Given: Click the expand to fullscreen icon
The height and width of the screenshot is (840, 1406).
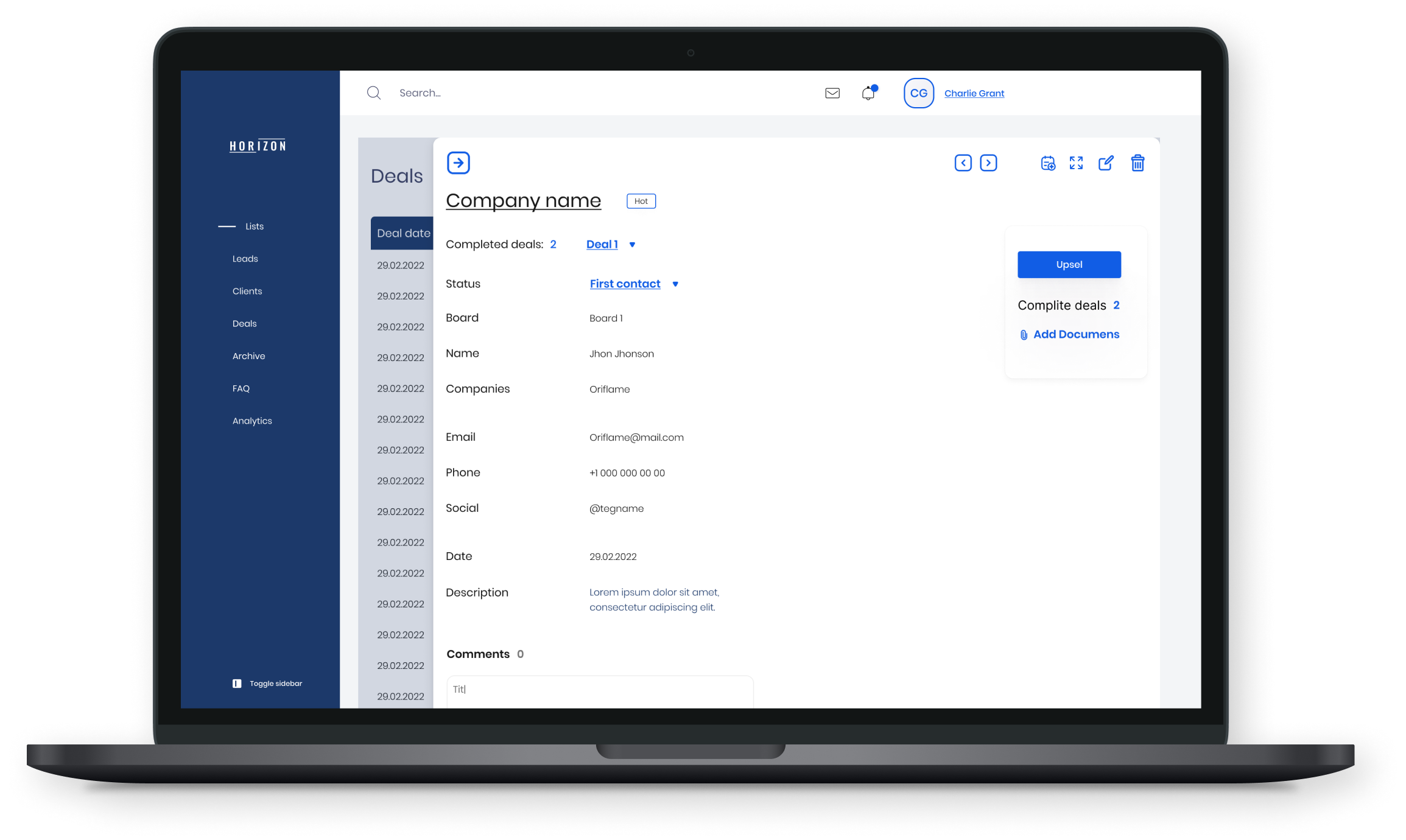Looking at the screenshot, I should click(1076, 163).
